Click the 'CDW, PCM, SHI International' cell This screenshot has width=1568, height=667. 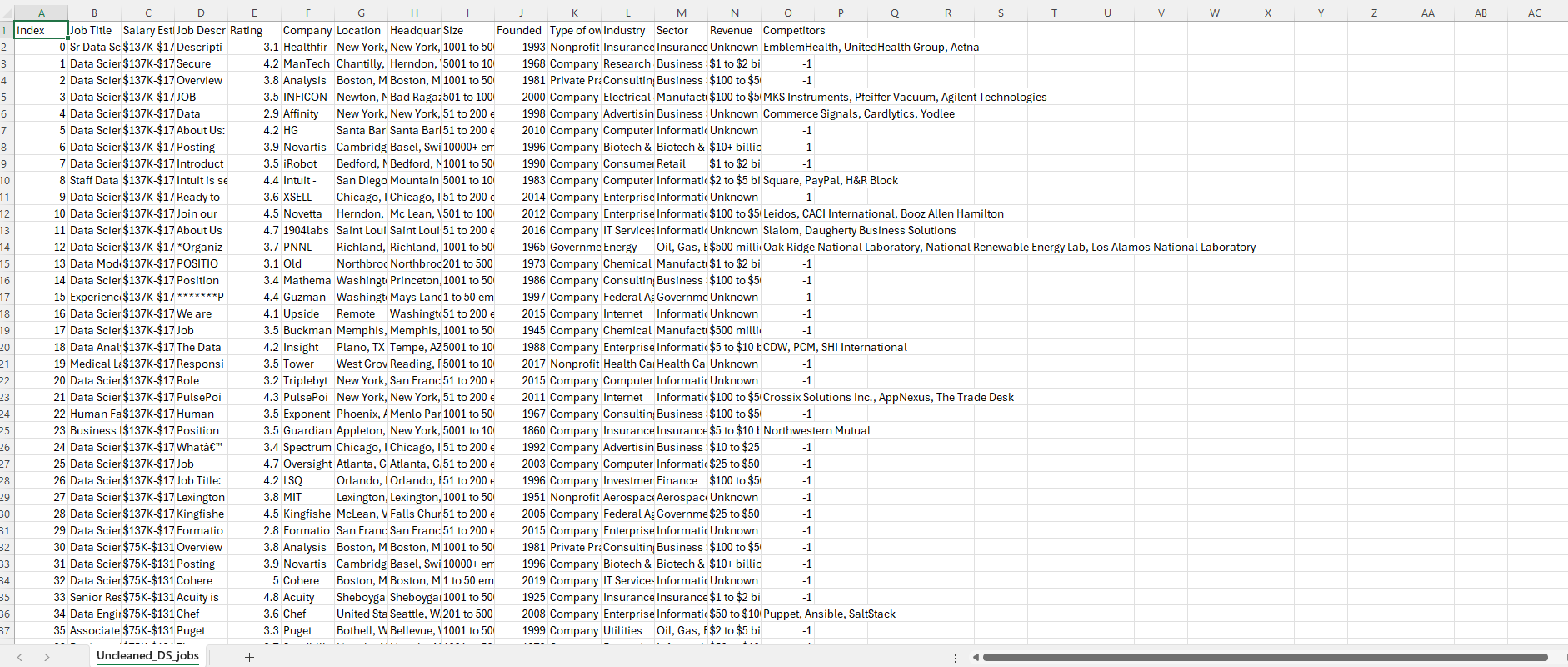(835, 347)
